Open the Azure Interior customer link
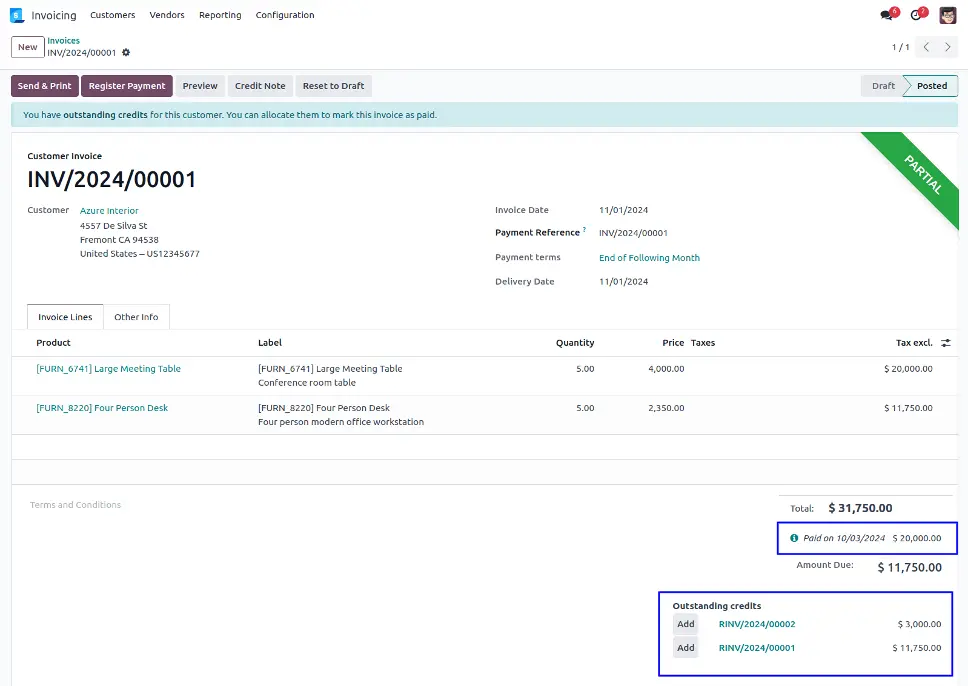 [109, 211]
